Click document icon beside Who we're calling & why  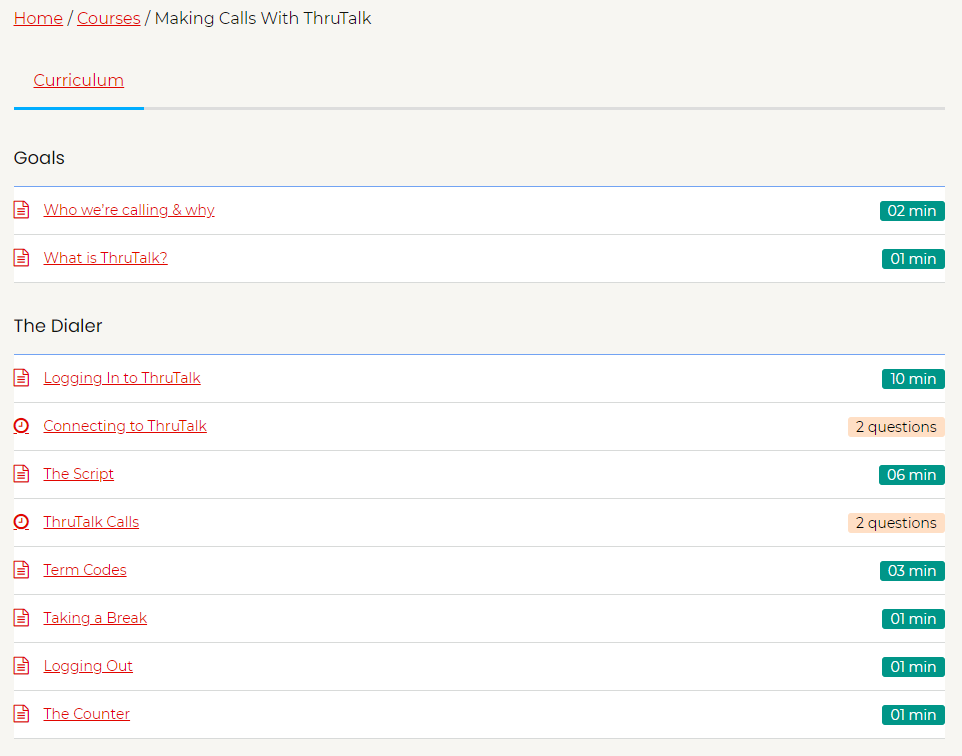(21, 210)
